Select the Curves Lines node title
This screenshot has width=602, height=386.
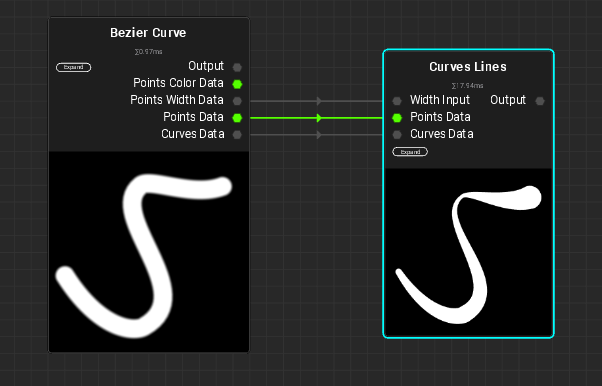(x=468, y=66)
